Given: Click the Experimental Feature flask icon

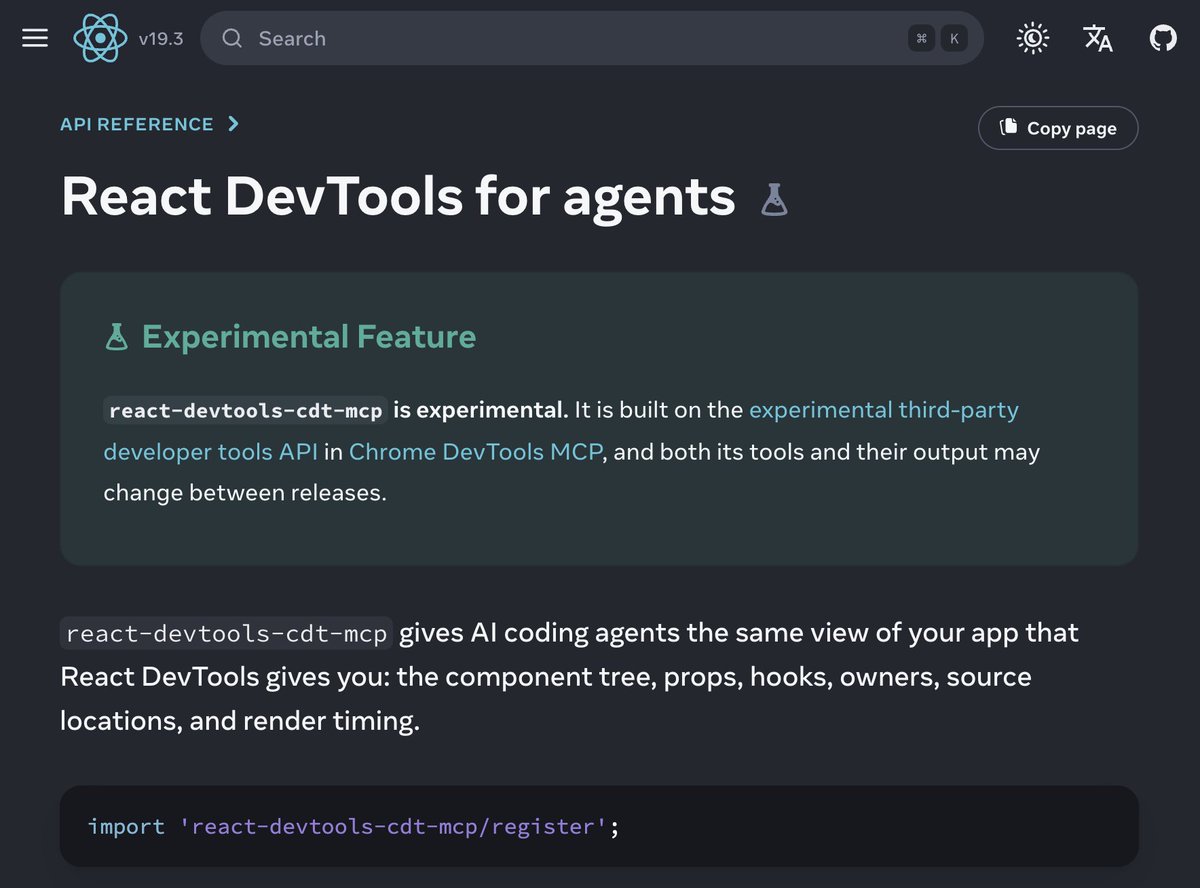Looking at the screenshot, I should (x=117, y=337).
